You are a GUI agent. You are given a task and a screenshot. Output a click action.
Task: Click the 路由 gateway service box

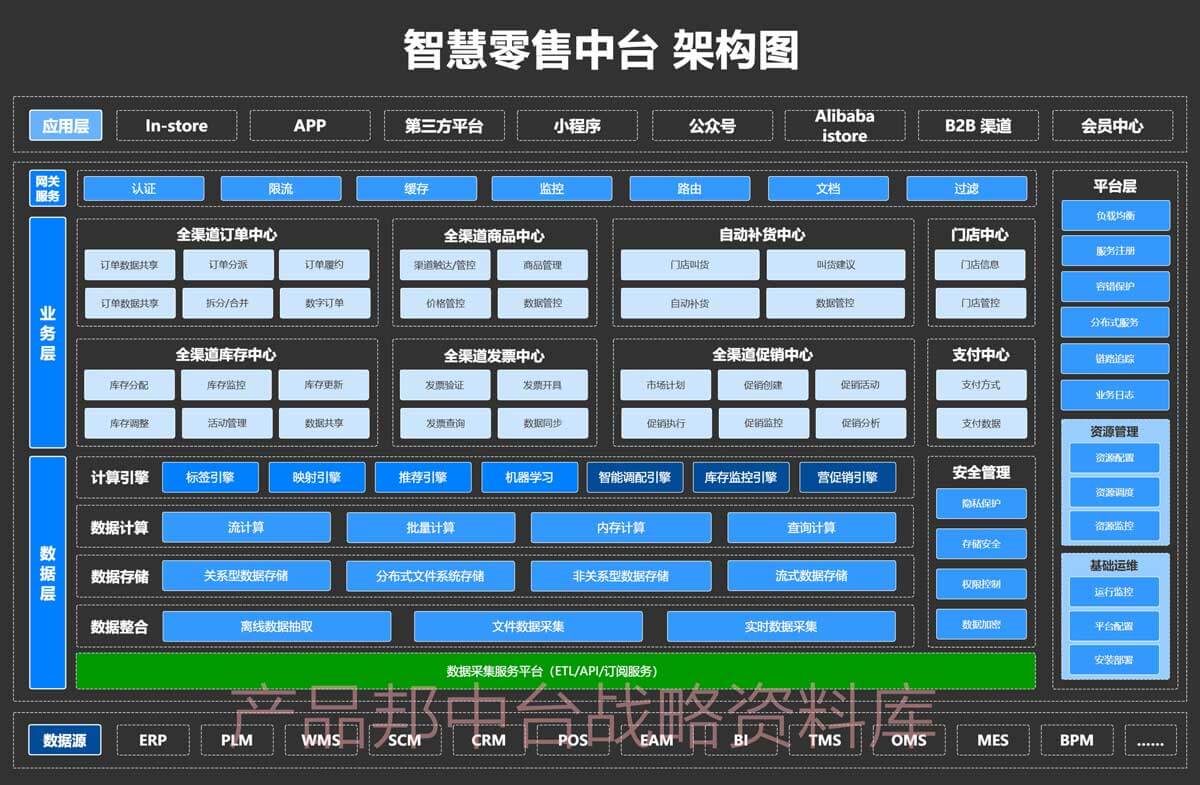[x=690, y=188]
